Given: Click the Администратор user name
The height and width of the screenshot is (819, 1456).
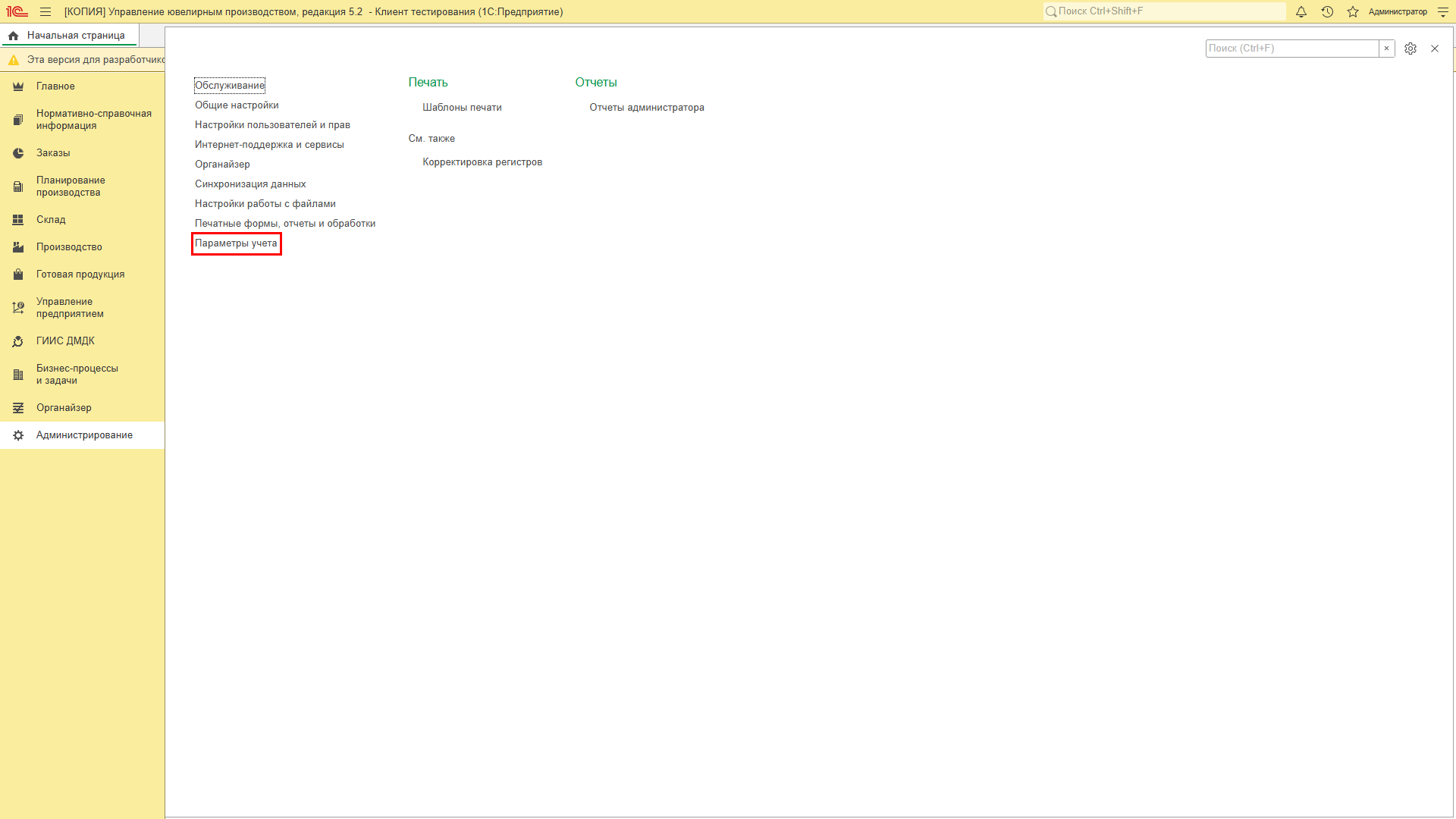Looking at the screenshot, I should pos(1398,11).
